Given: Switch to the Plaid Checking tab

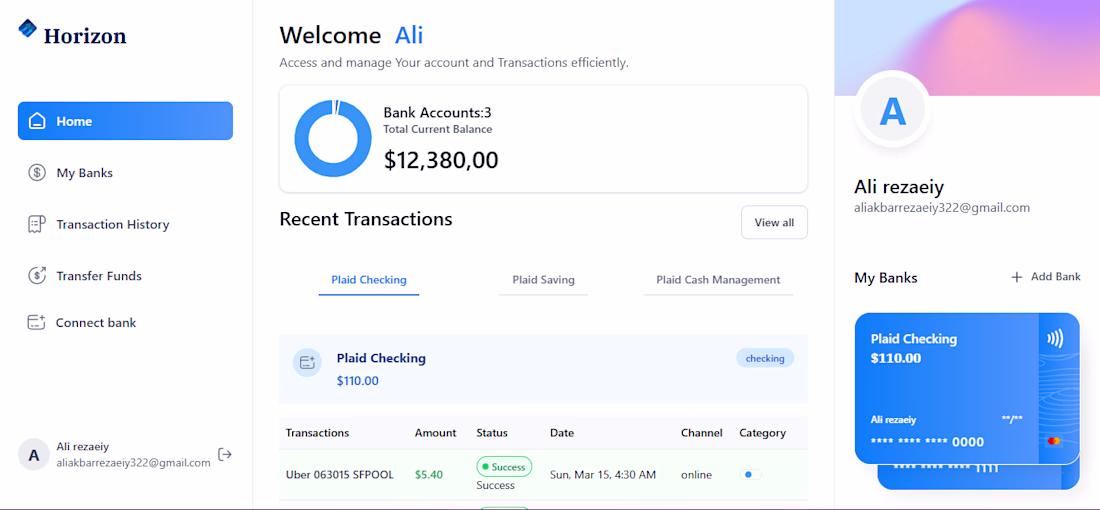Looking at the screenshot, I should [x=369, y=280].
